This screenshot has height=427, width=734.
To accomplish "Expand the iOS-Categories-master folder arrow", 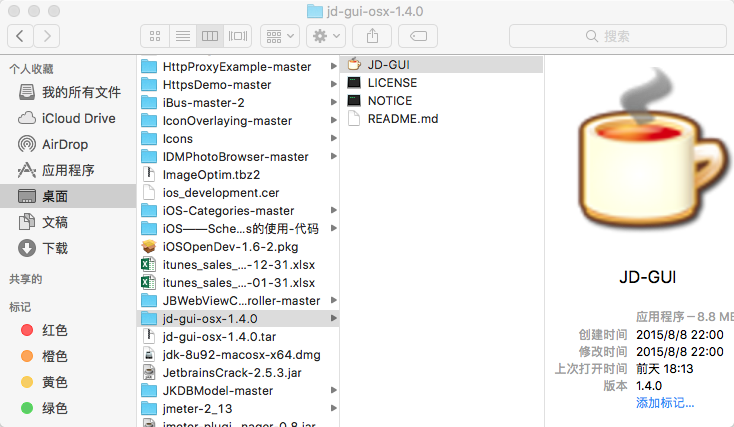I will coord(333,210).
